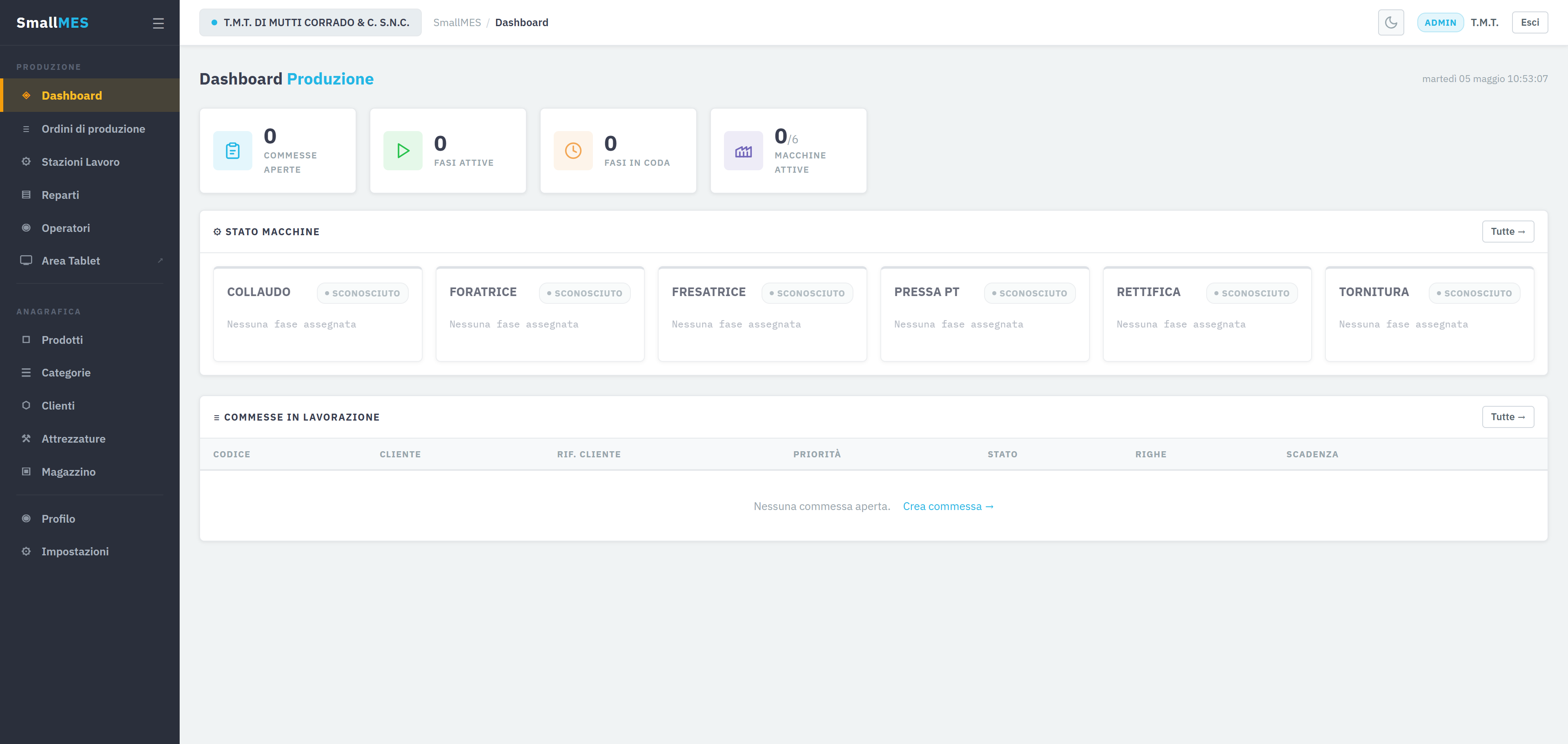The image size is (1568, 744).
Task: Click the Area Tablet external link arrow
Action: pyautogui.click(x=160, y=261)
